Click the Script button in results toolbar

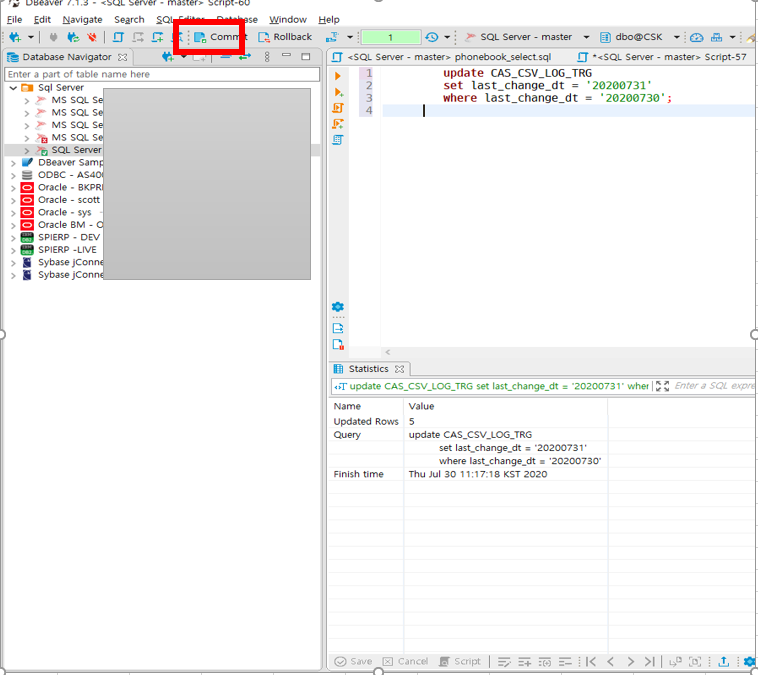(460, 661)
